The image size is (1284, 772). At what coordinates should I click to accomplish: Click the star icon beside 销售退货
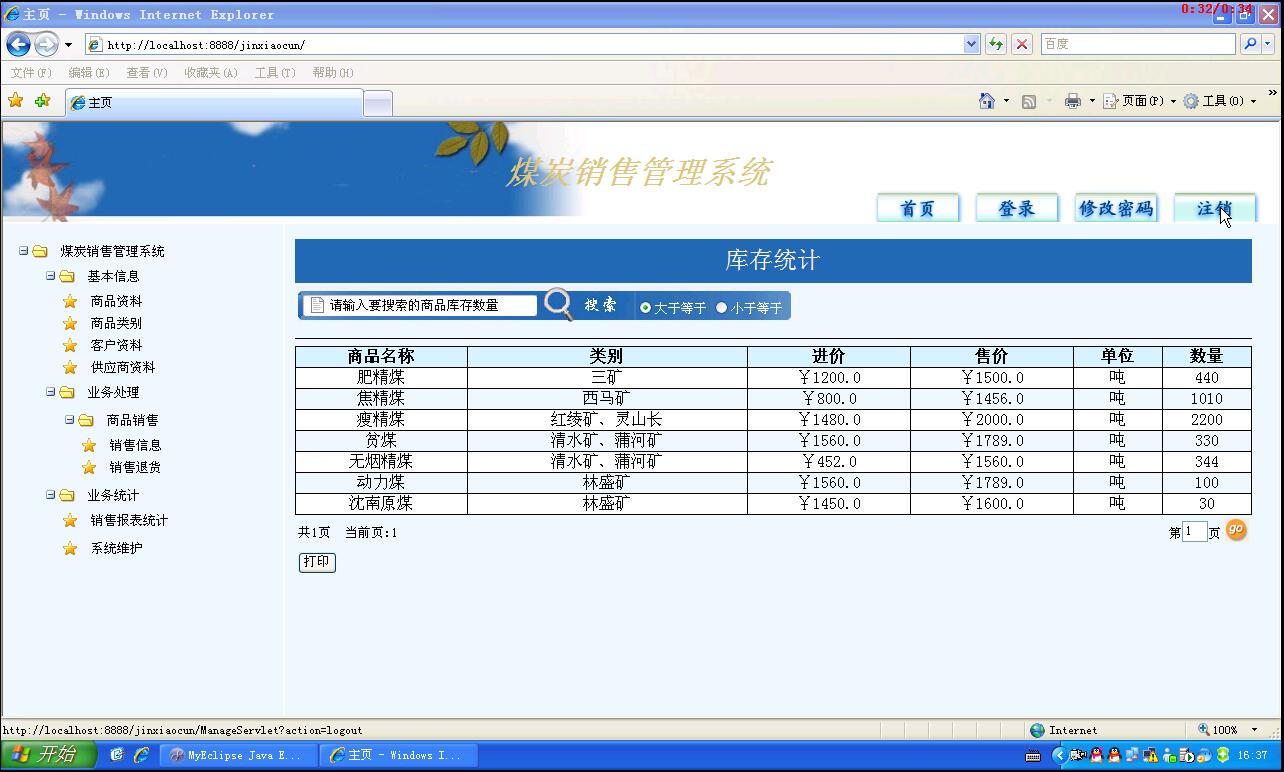(89, 467)
